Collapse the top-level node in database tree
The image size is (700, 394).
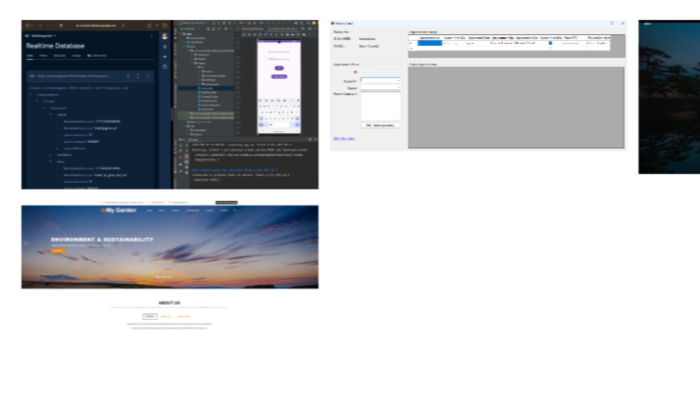click(x=31, y=95)
